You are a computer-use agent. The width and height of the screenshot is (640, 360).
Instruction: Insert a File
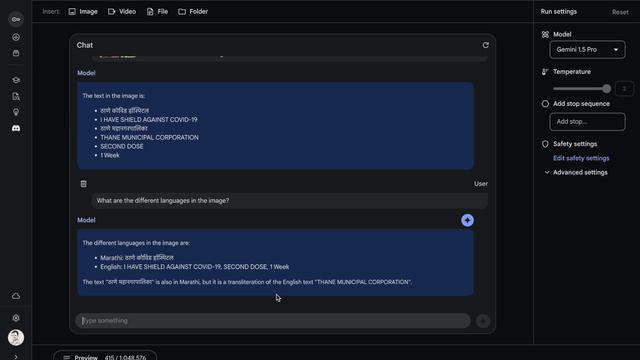click(x=158, y=11)
